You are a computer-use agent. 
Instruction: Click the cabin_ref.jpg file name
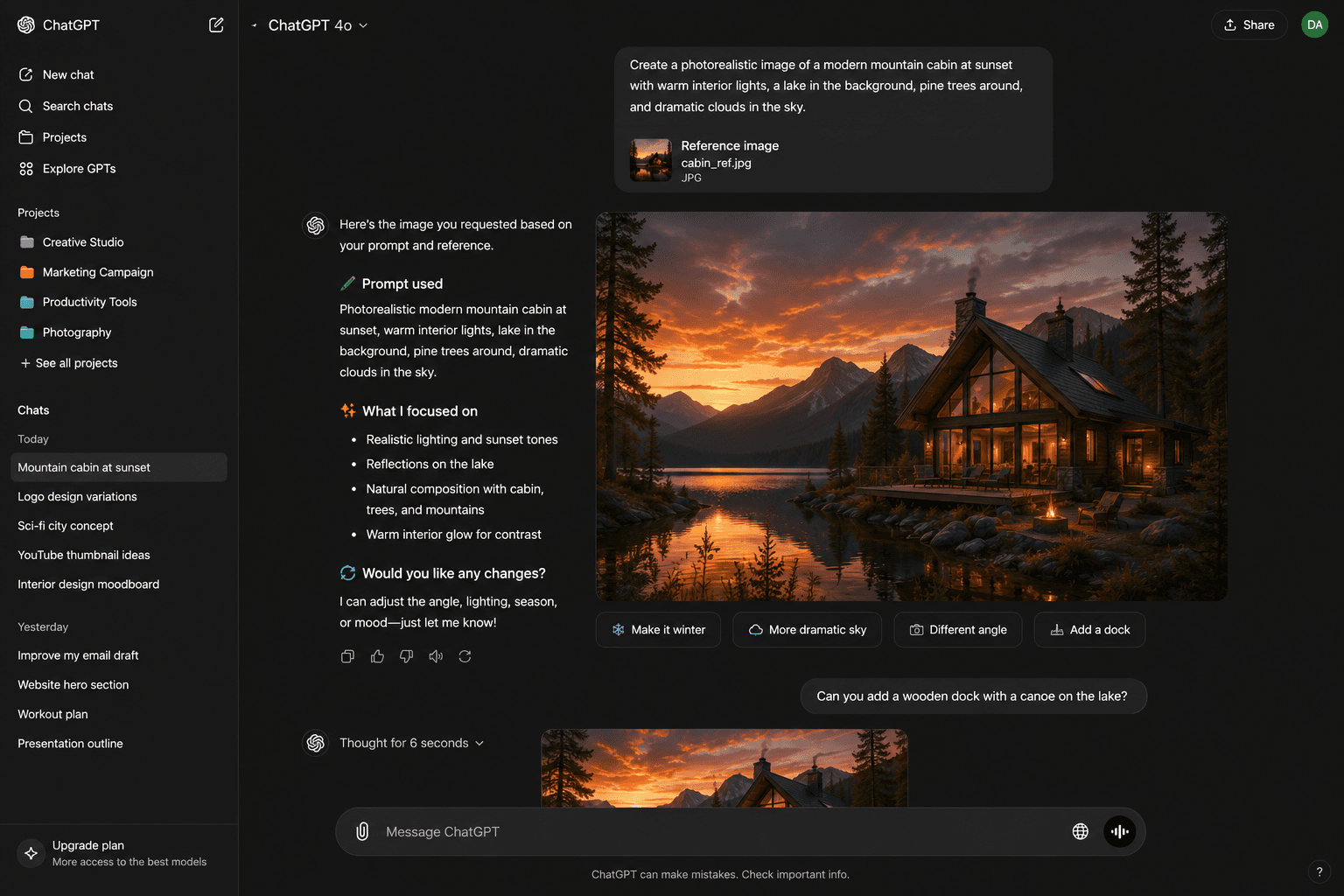tap(717, 163)
